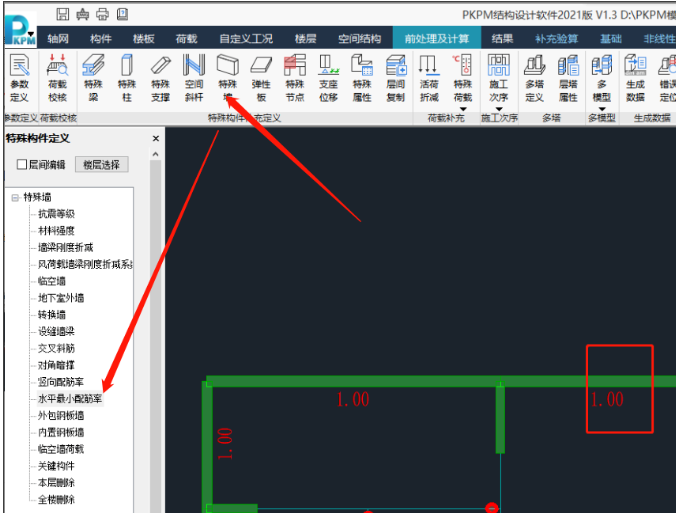Select 内置钢板墙 in the tree
This screenshot has width=676, height=513.
61,432
